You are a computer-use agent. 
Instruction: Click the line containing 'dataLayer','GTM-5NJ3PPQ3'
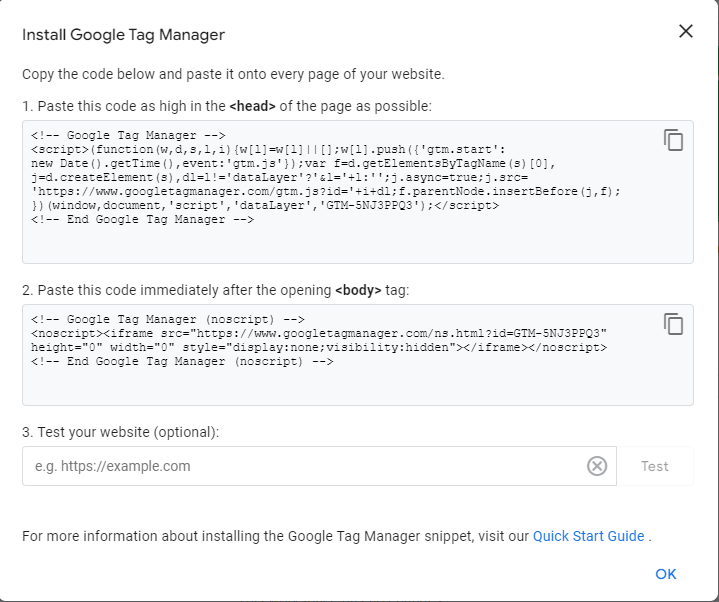[x=265, y=205]
